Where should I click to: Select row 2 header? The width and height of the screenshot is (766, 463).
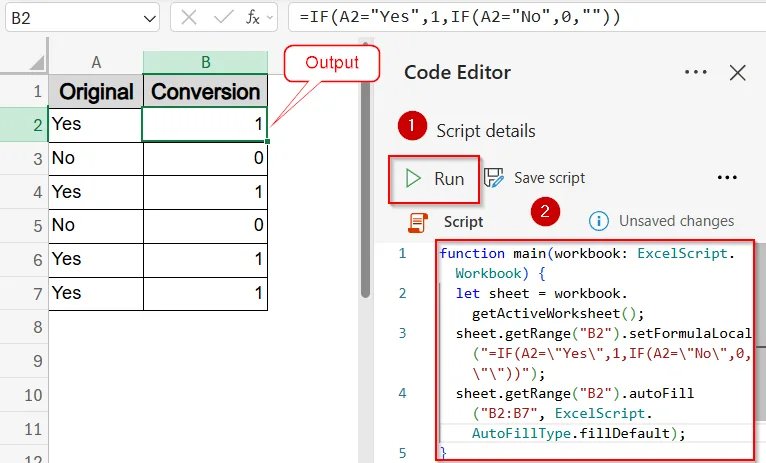point(24,125)
